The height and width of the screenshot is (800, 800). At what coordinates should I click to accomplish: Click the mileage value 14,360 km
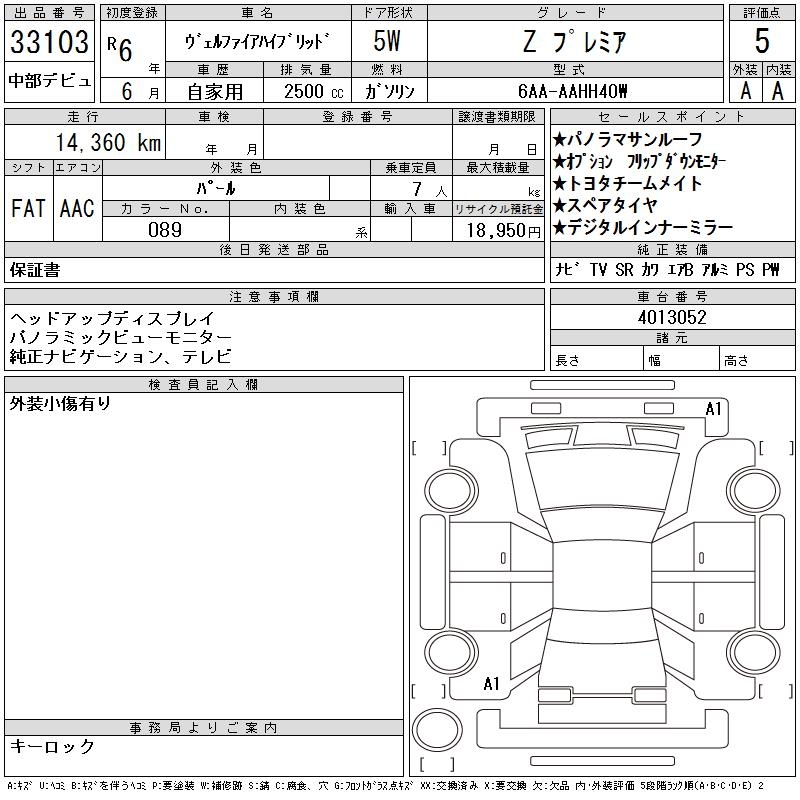(x=108, y=142)
